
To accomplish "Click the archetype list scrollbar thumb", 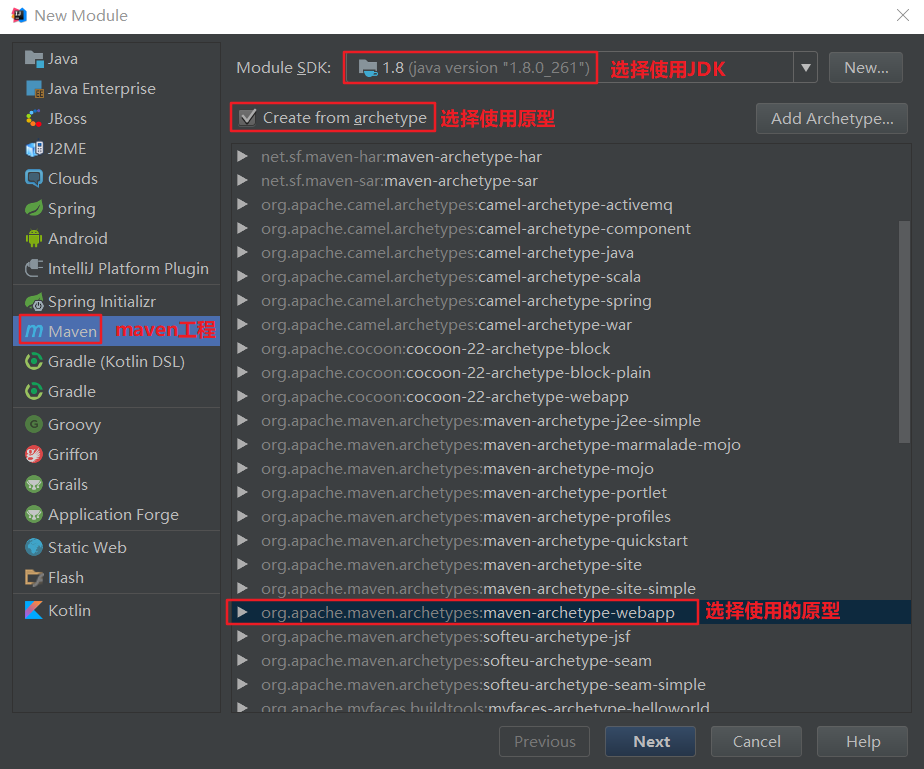I will coord(905,331).
